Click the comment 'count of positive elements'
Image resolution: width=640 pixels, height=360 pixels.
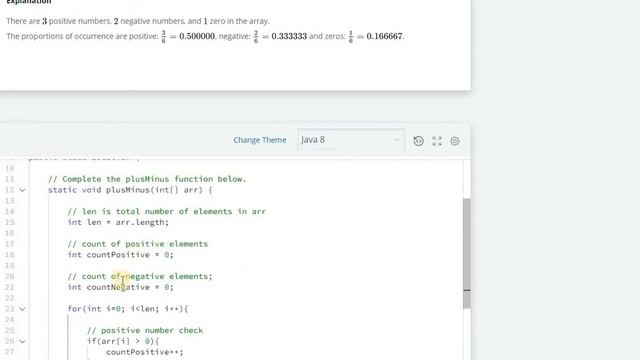(x=138, y=244)
